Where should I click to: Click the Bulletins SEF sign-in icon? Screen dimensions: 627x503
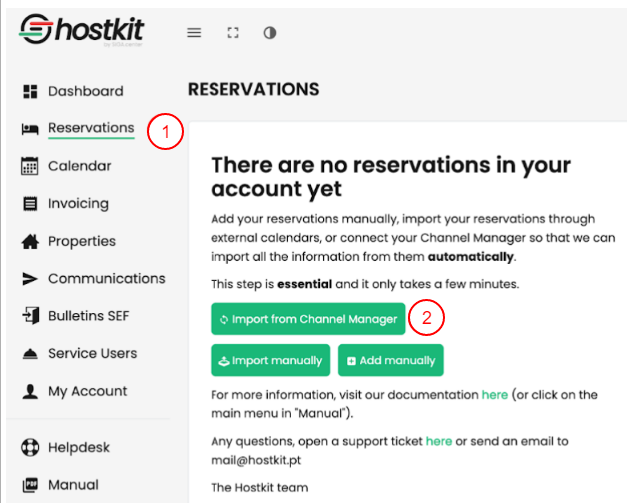point(30,316)
